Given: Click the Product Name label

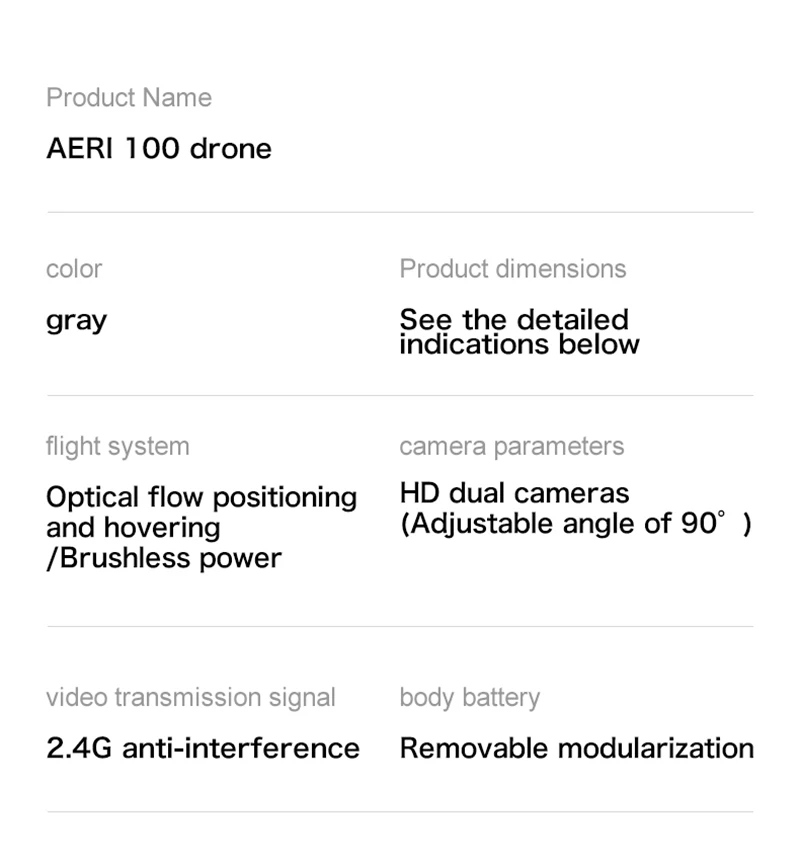Looking at the screenshot, I should [129, 98].
